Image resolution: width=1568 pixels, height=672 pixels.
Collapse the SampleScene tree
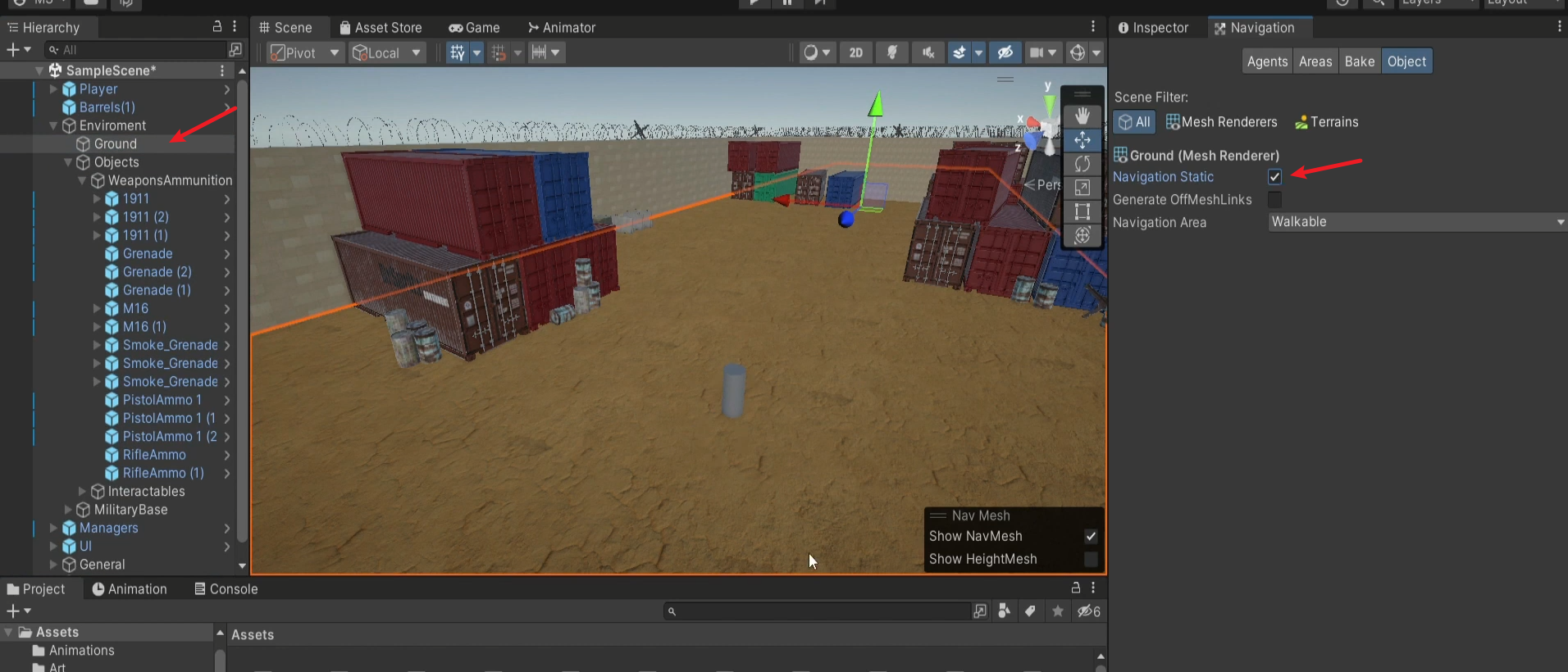[x=39, y=70]
